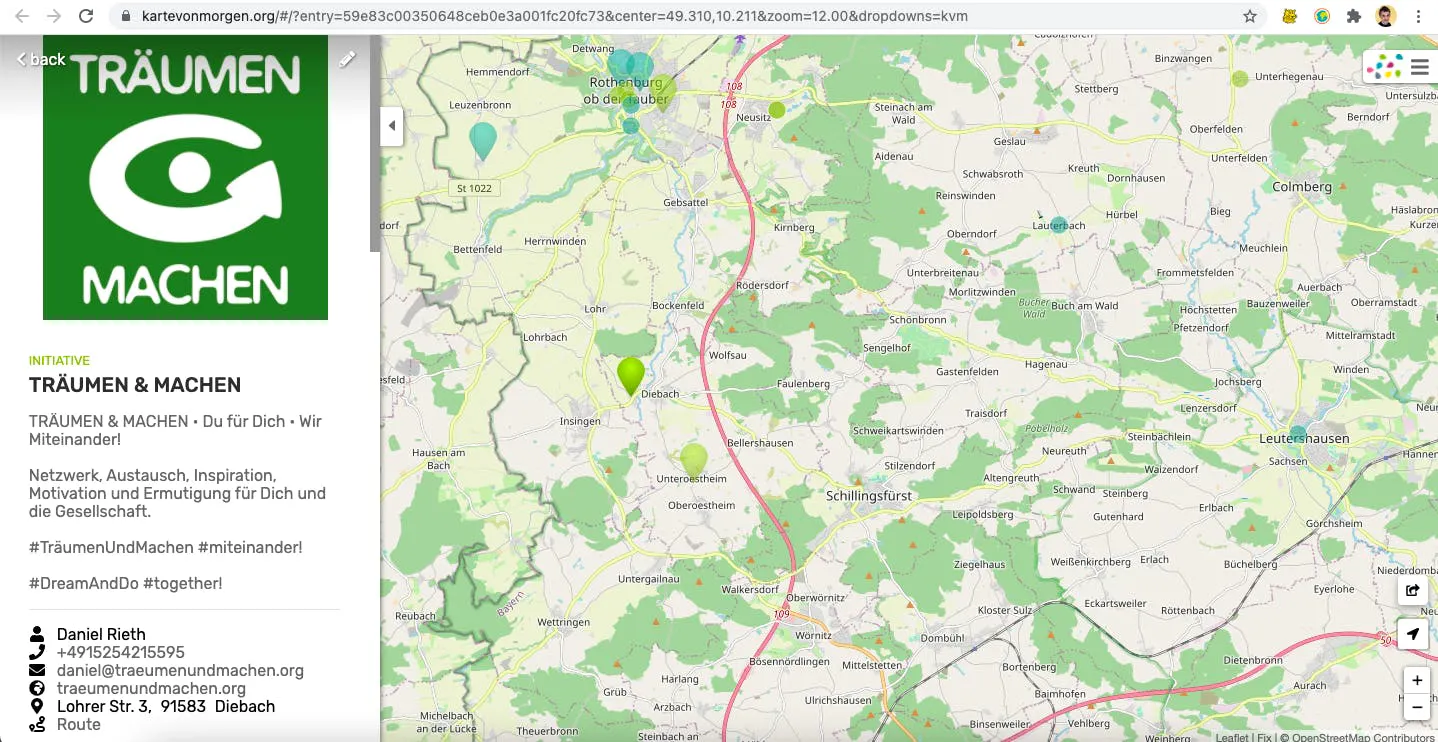This screenshot has height=742, width=1438.
Task: Click the browser back arrow
Action: pos(22,16)
